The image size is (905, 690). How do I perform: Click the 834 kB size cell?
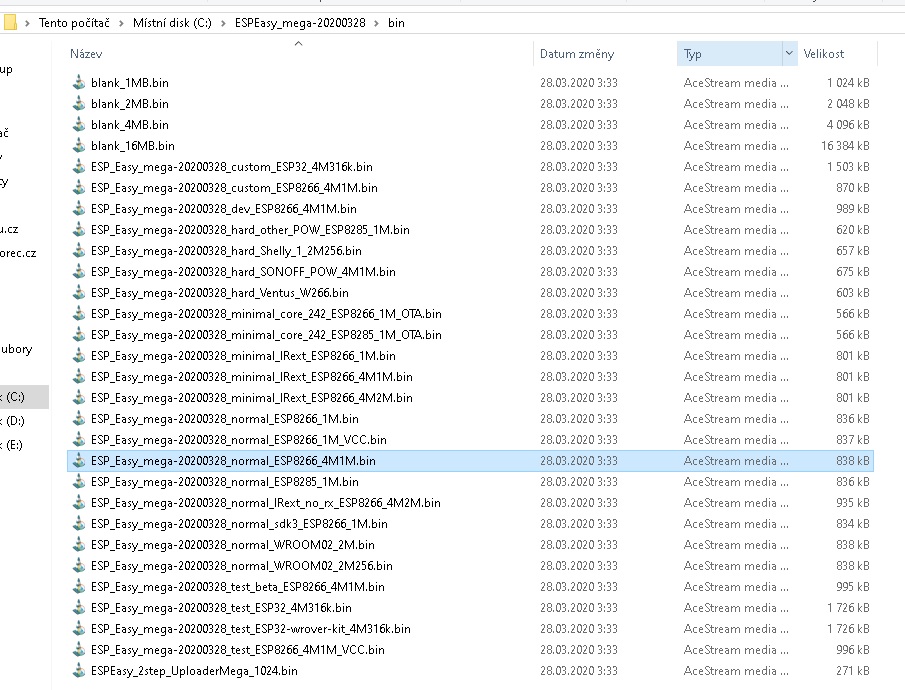(852, 524)
